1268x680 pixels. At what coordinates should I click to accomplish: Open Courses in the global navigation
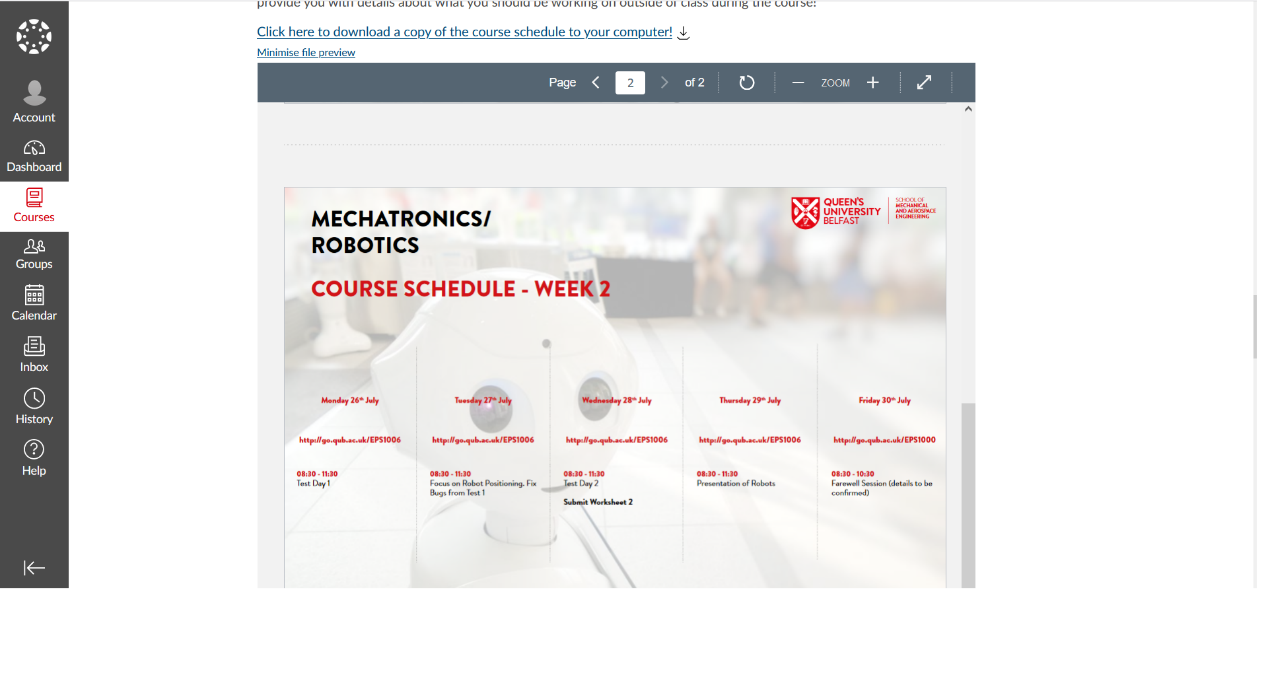coord(34,206)
